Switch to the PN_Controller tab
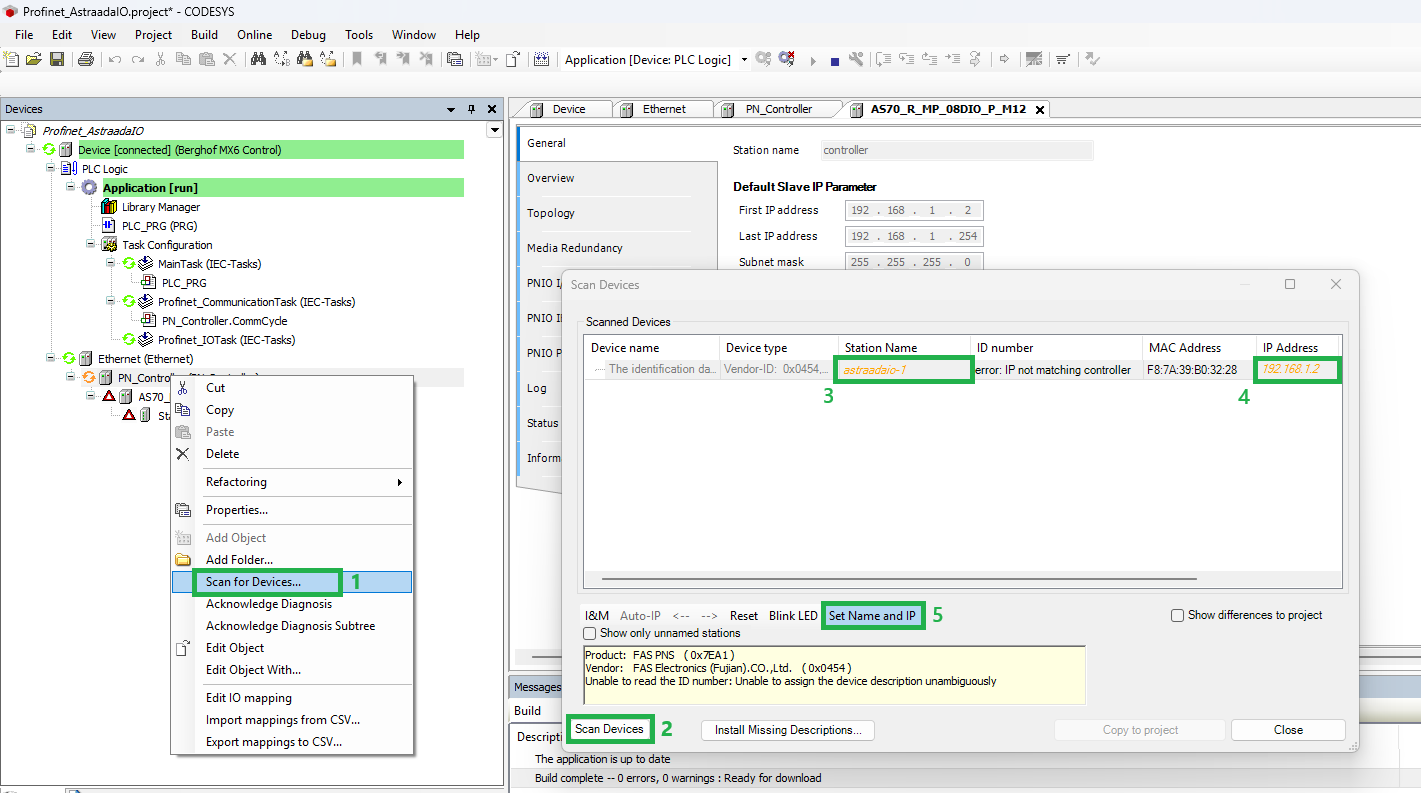Screen dimensions: 1421x793 click(778, 109)
